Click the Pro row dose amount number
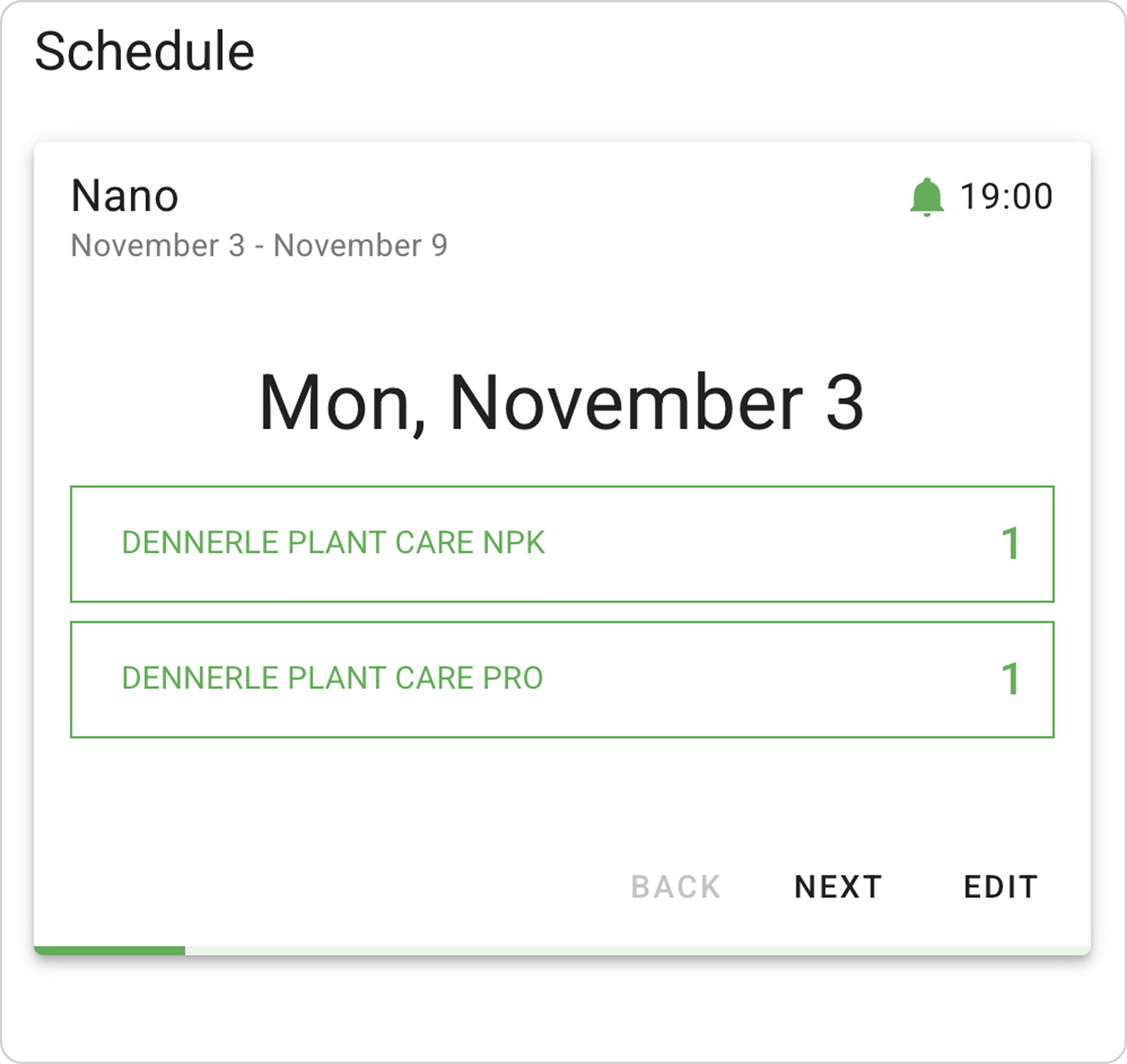 point(1010,679)
